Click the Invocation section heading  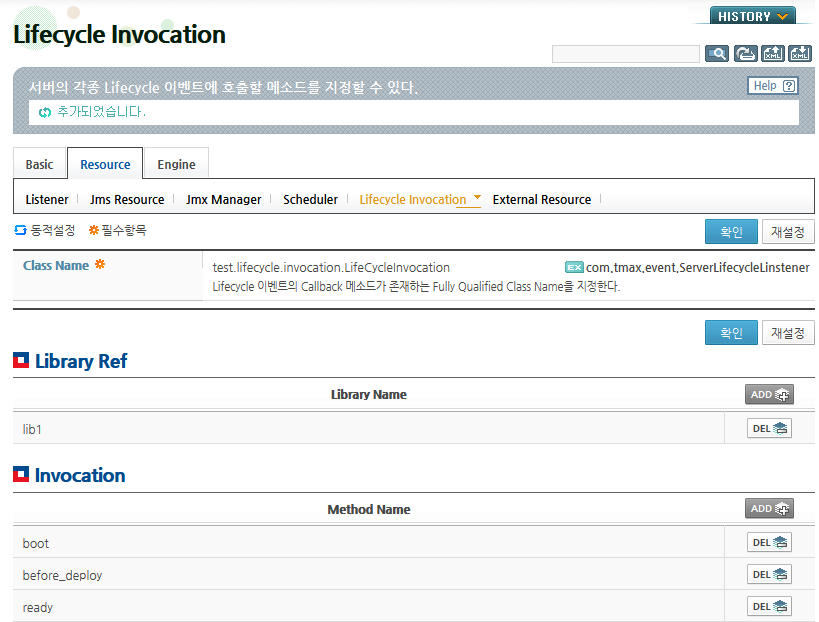[80, 475]
